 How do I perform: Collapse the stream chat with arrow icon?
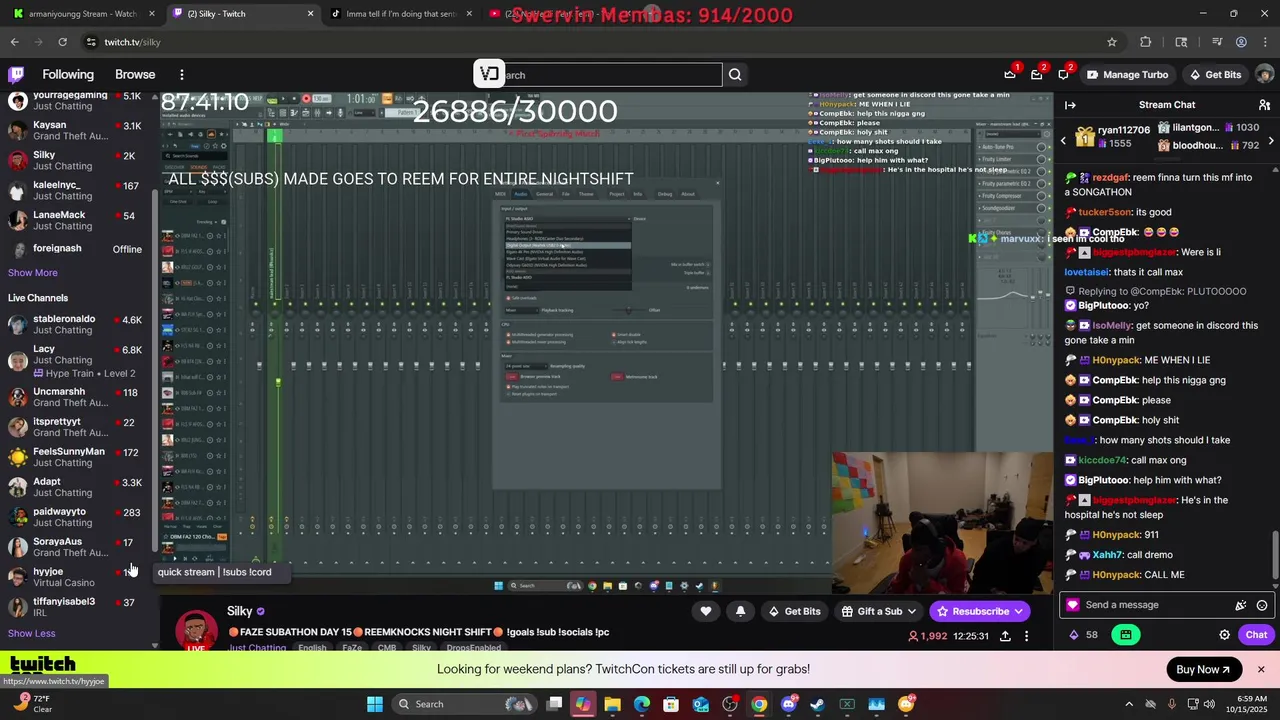click(x=1070, y=105)
